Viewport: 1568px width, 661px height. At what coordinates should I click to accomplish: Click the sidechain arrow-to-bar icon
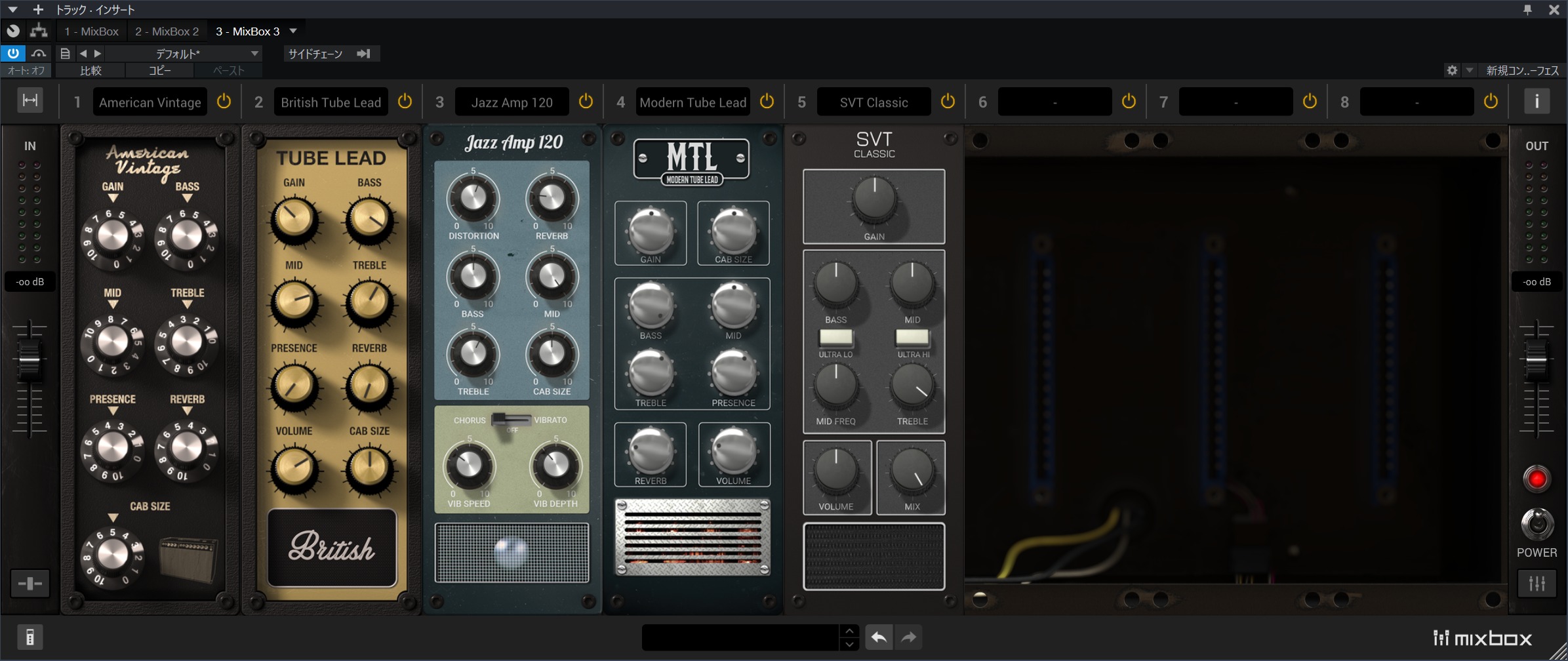[x=364, y=54]
